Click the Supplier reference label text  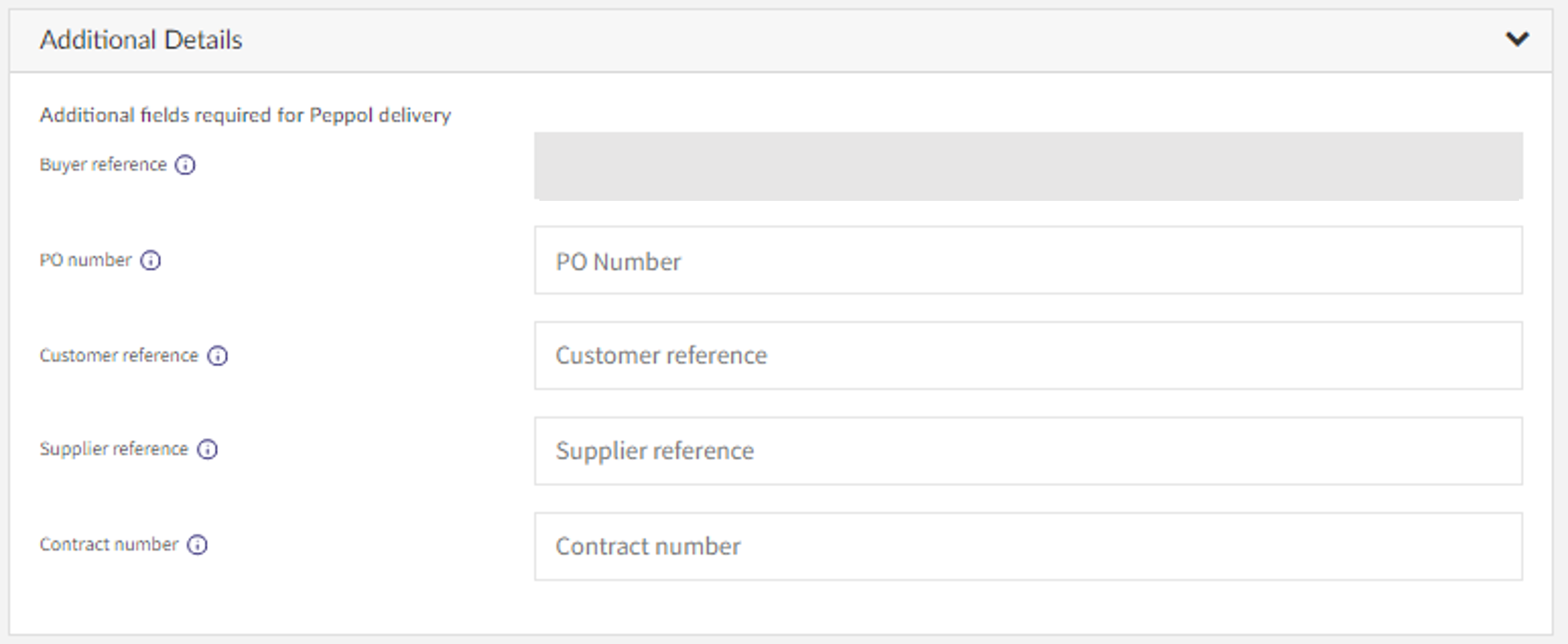[x=114, y=449]
